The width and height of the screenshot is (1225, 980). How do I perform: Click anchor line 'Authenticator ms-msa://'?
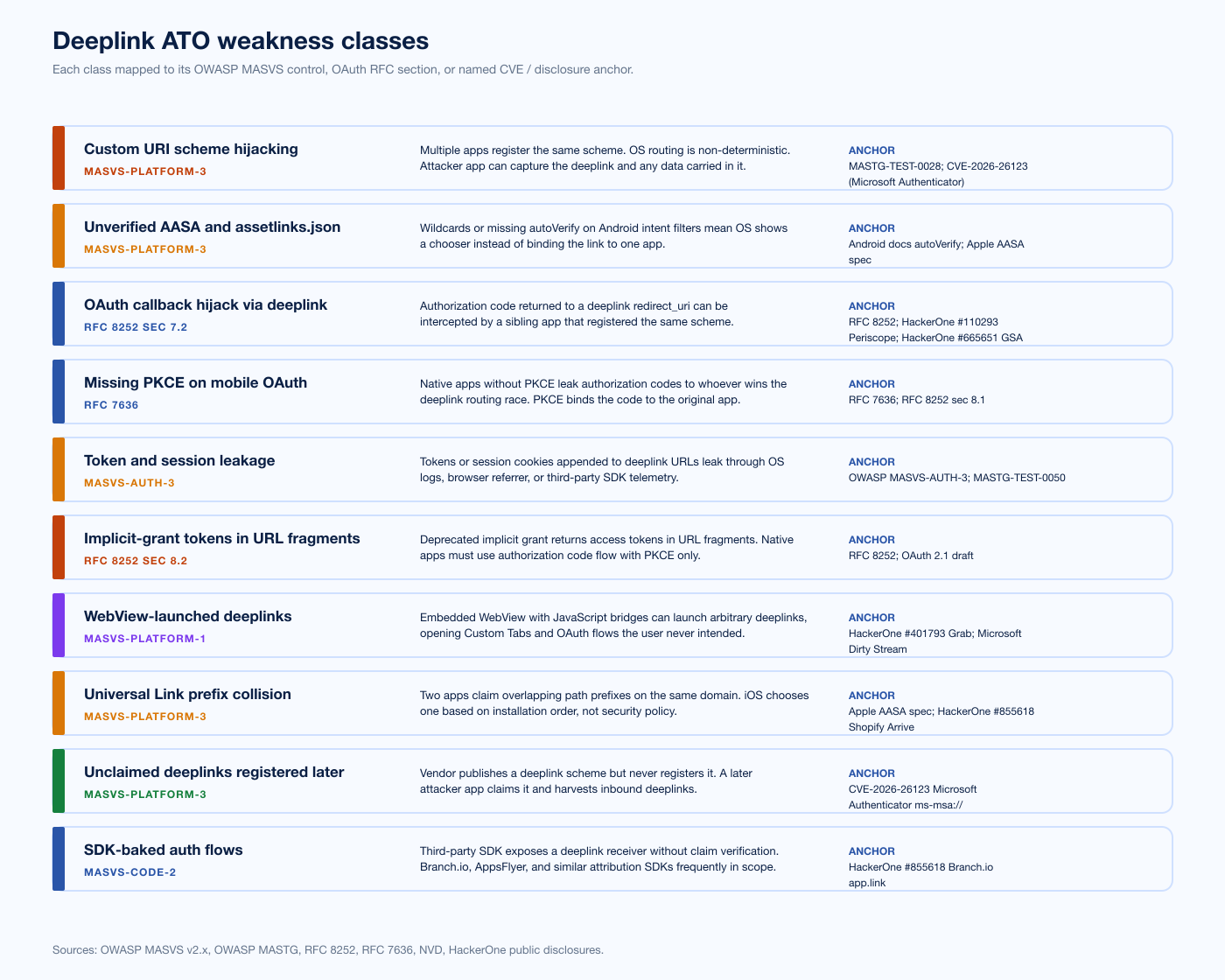[906, 805]
